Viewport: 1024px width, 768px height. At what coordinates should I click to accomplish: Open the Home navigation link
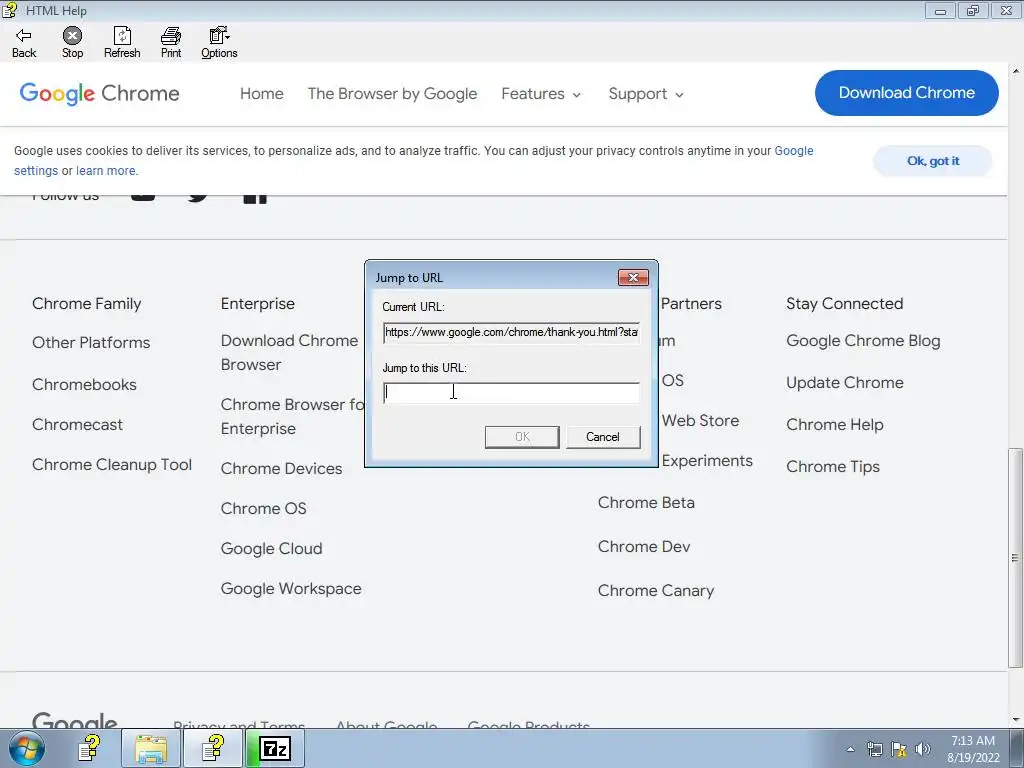[x=261, y=94]
